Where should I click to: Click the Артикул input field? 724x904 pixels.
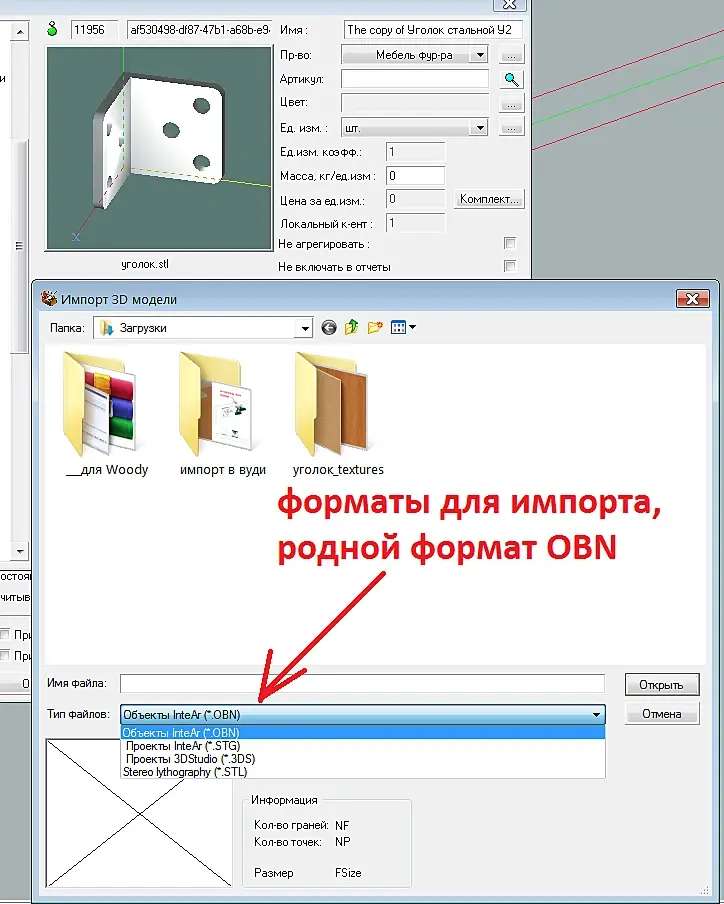tap(415, 78)
